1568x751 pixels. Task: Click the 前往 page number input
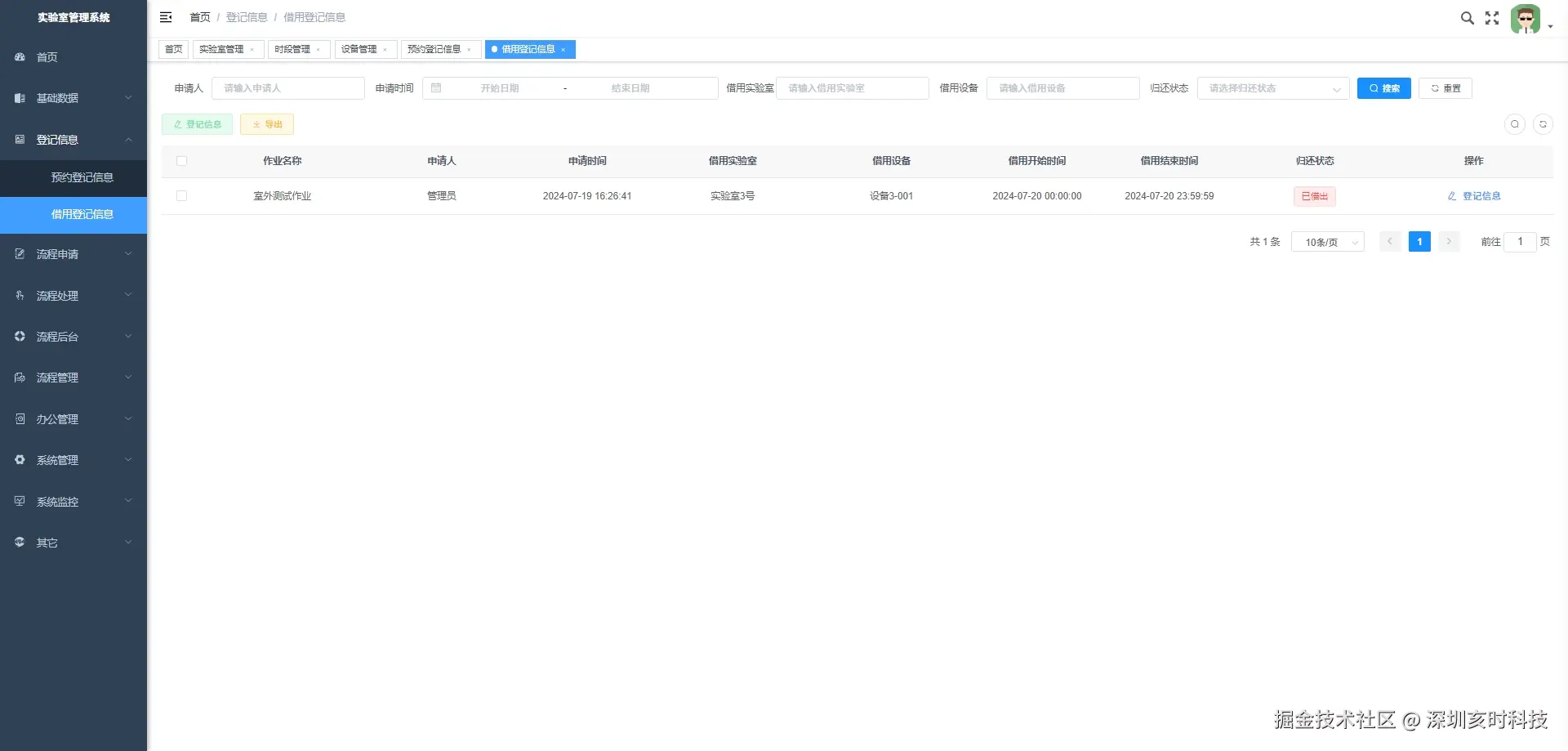1520,242
